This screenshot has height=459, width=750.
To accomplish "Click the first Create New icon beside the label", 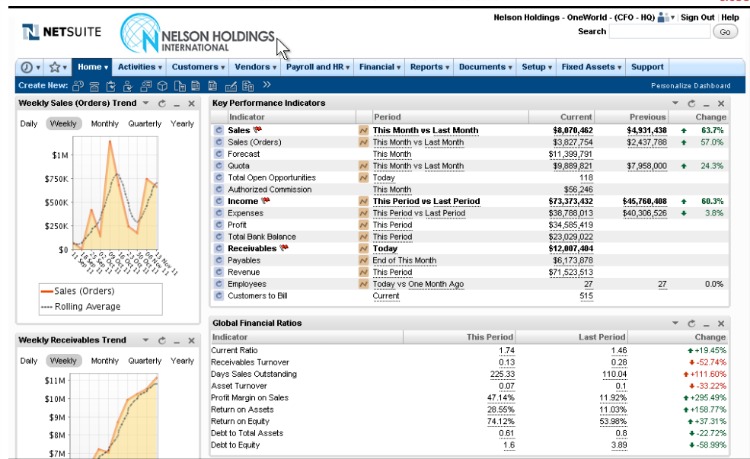I will point(78,86).
